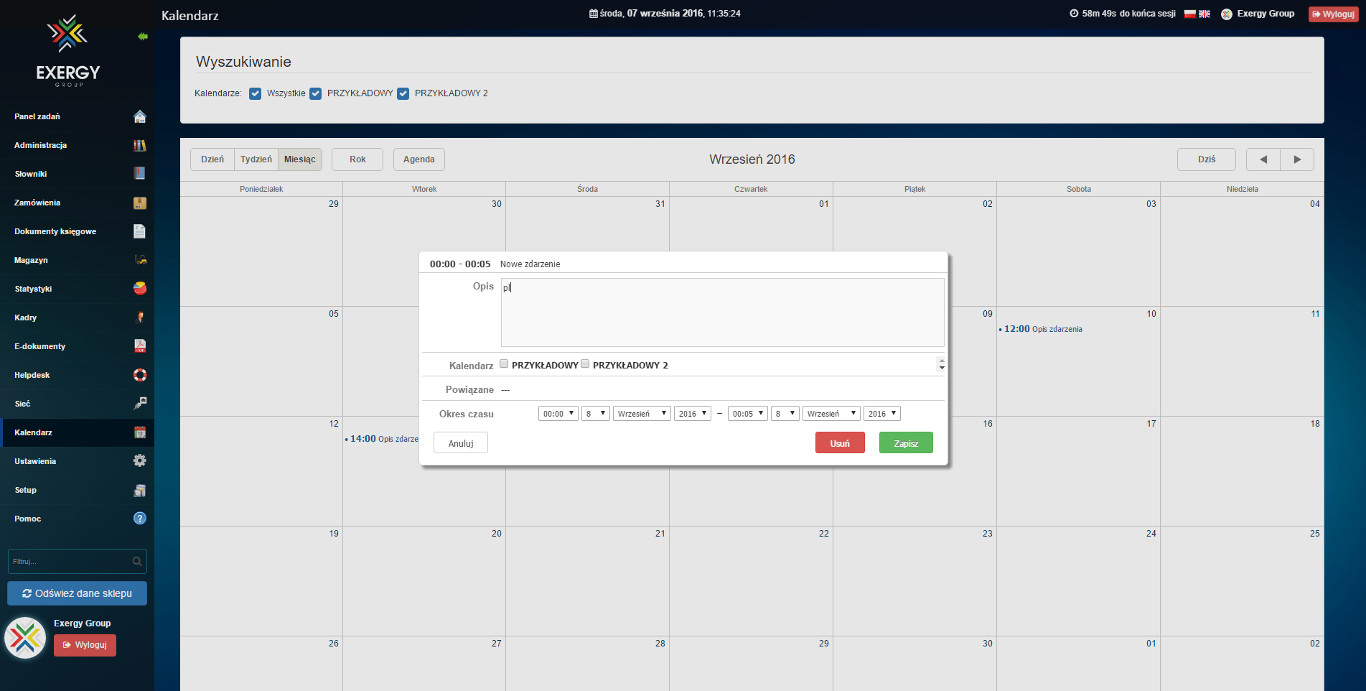Screen dimensions: 1366x691
Task: Switch to Tydzień view
Action: [256, 159]
